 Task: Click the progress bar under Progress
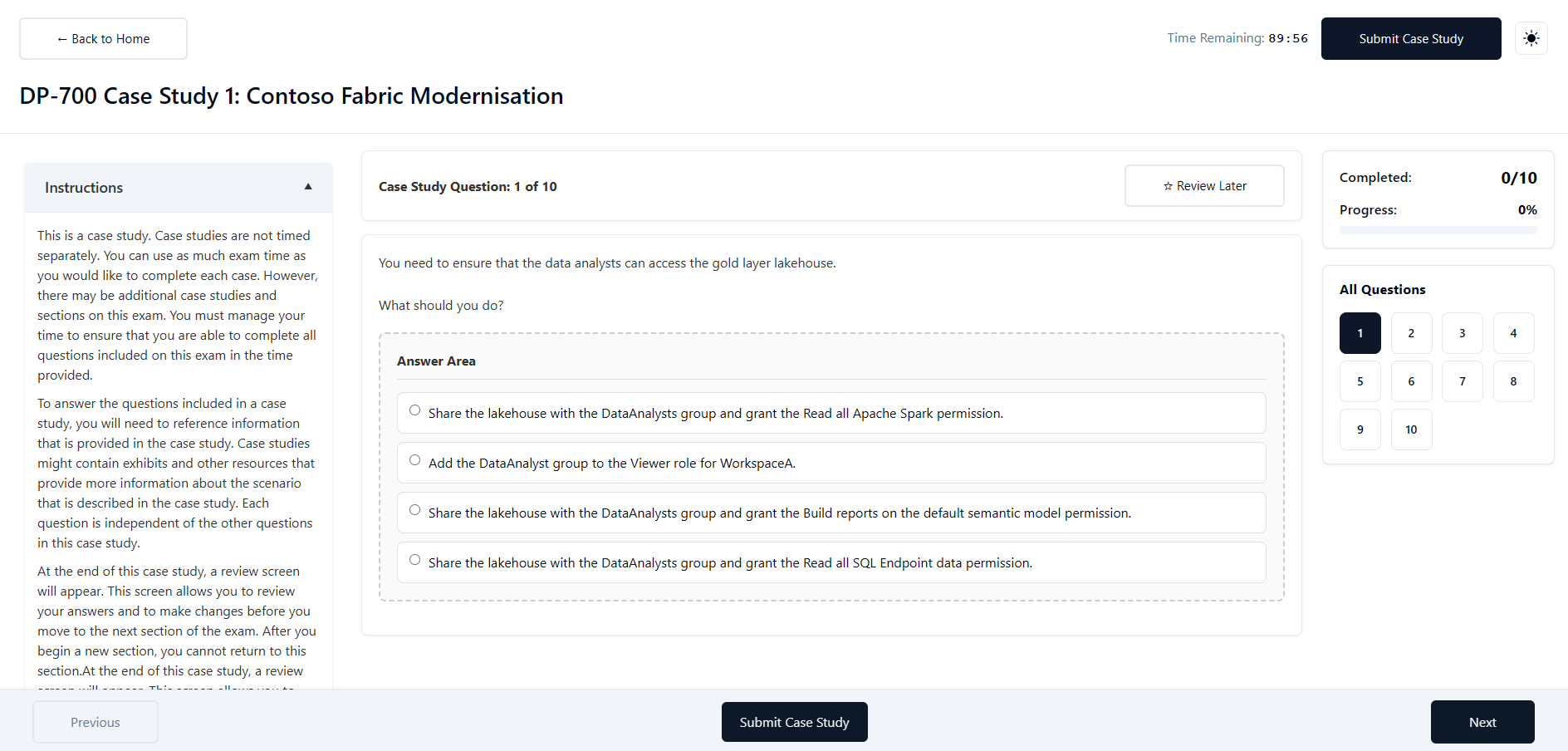(1438, 230)
